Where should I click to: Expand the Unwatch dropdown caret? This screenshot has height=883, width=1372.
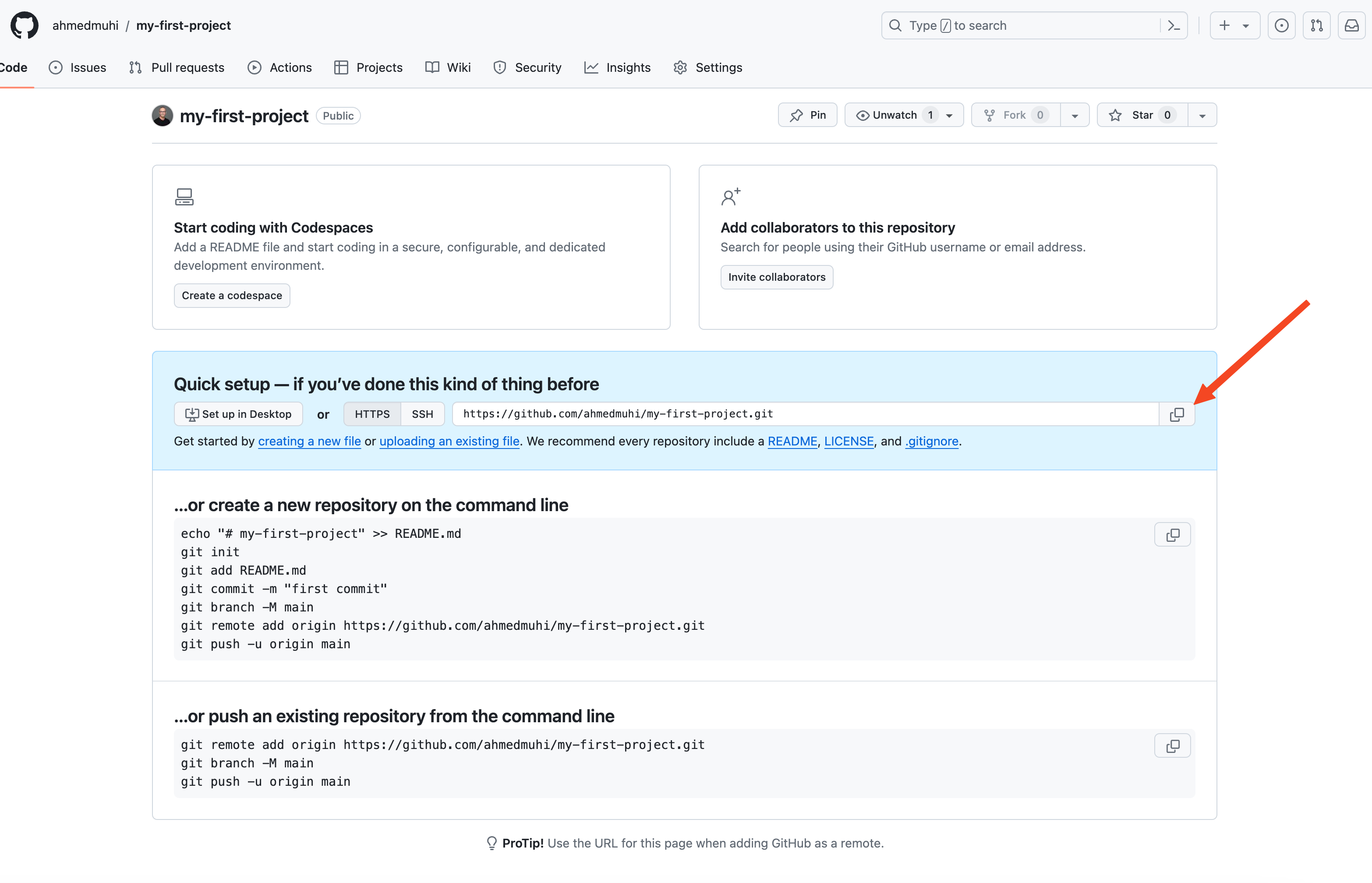(949, 116)
